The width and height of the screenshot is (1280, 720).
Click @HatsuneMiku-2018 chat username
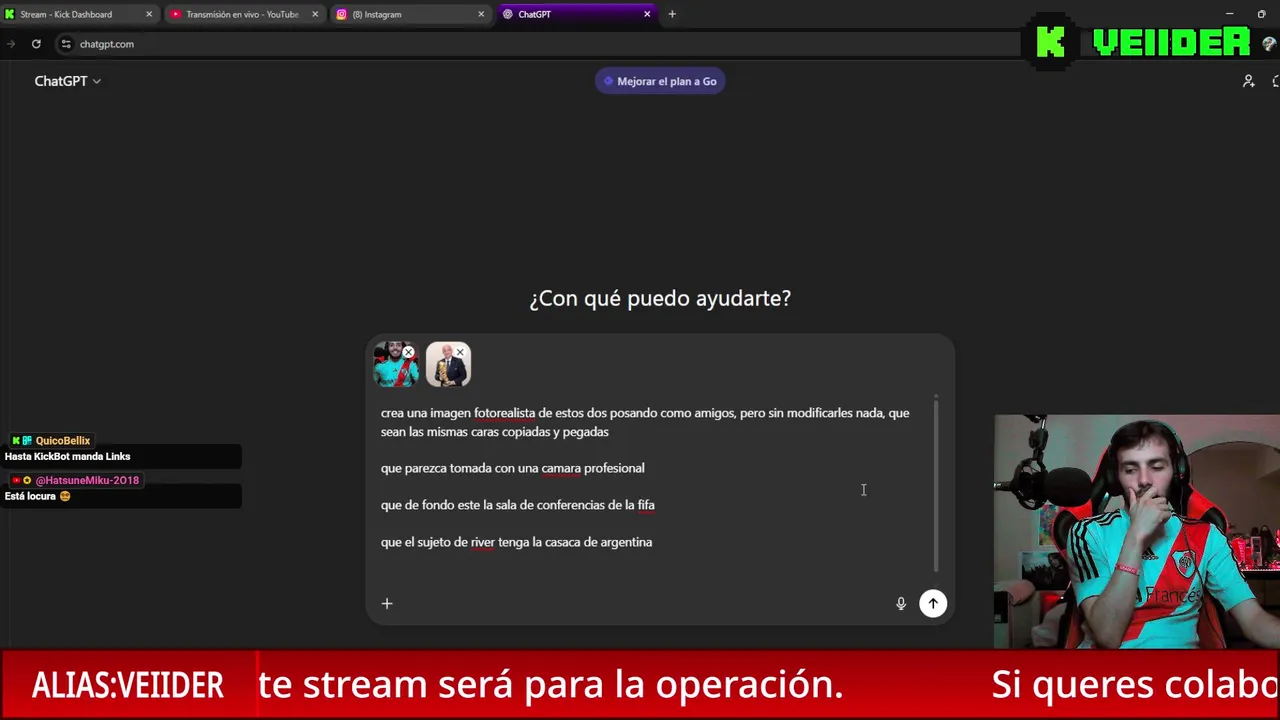pyautogui.click(x=87, y=480)
